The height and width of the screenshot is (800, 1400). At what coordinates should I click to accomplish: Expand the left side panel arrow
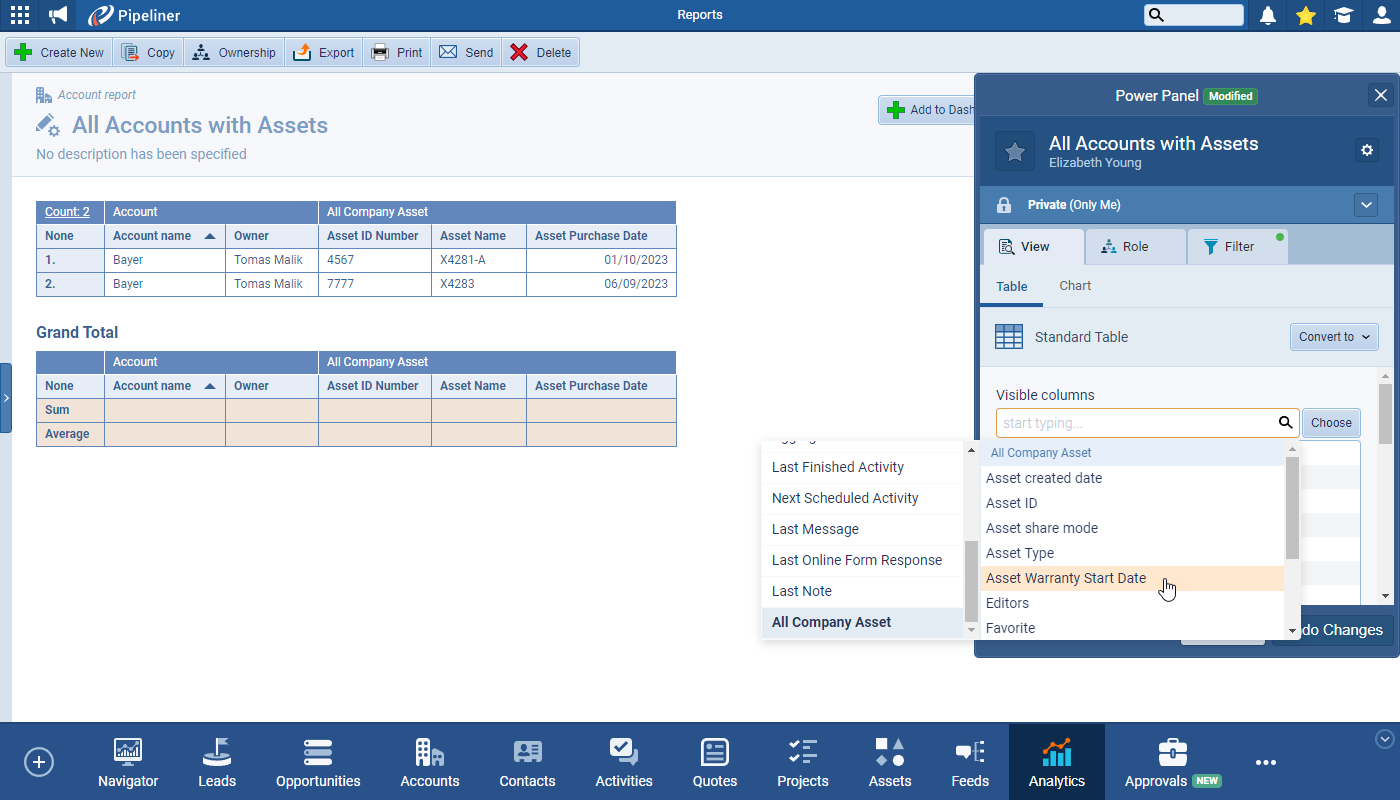click(6, 398)
